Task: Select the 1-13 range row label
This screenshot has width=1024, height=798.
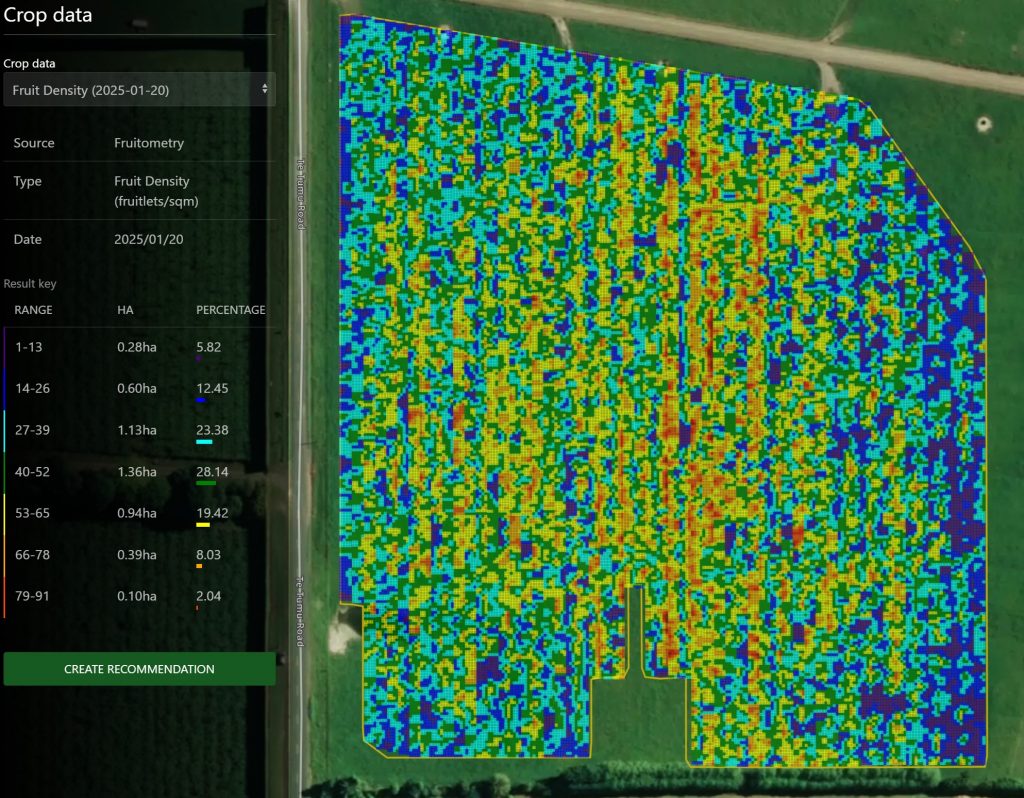Action: pyautogui.click(x=30, y=346)
